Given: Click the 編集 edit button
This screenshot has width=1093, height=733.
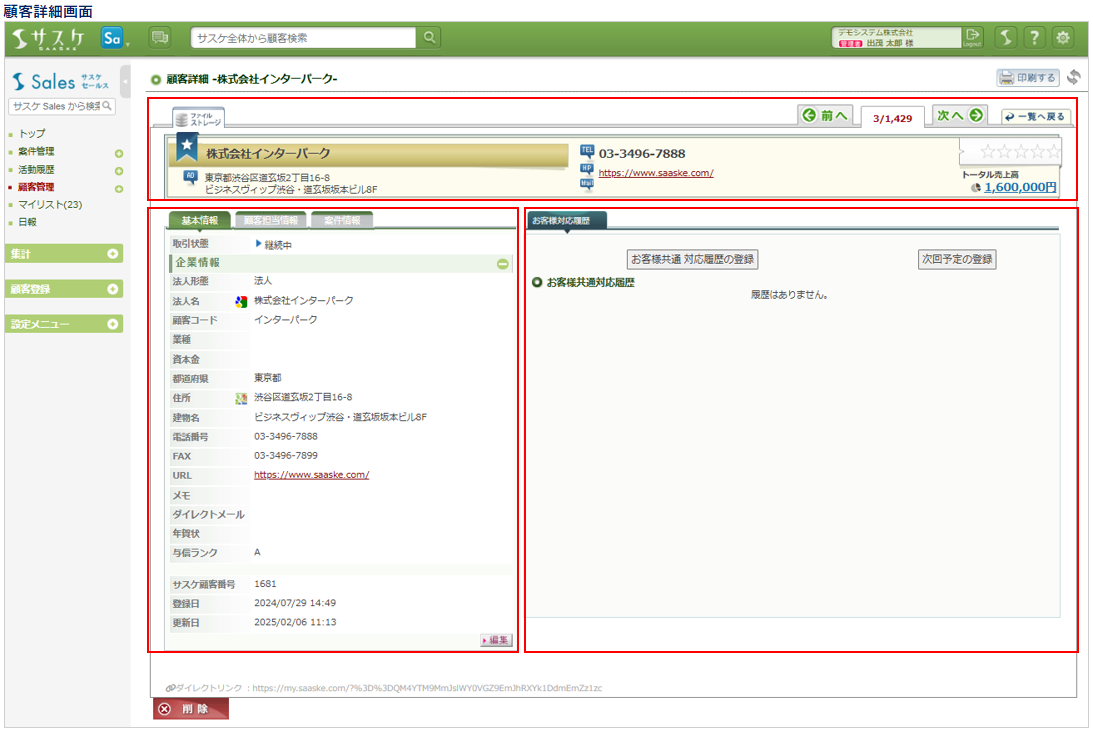Looking at the screenshot, I should (496, 640).
